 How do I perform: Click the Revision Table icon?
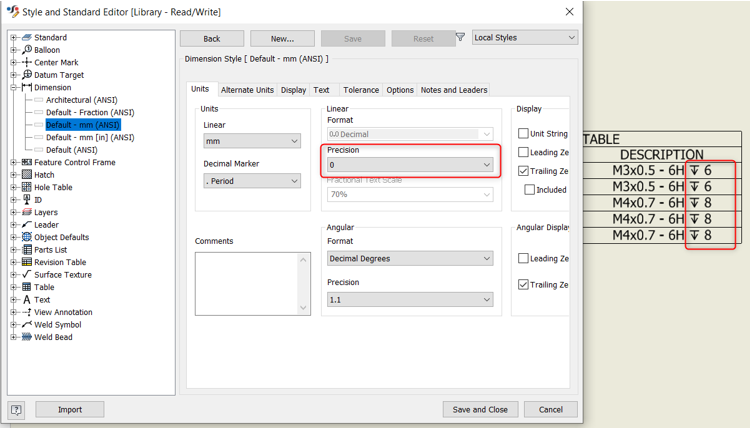pyautogui.click(x=27, y=262)
